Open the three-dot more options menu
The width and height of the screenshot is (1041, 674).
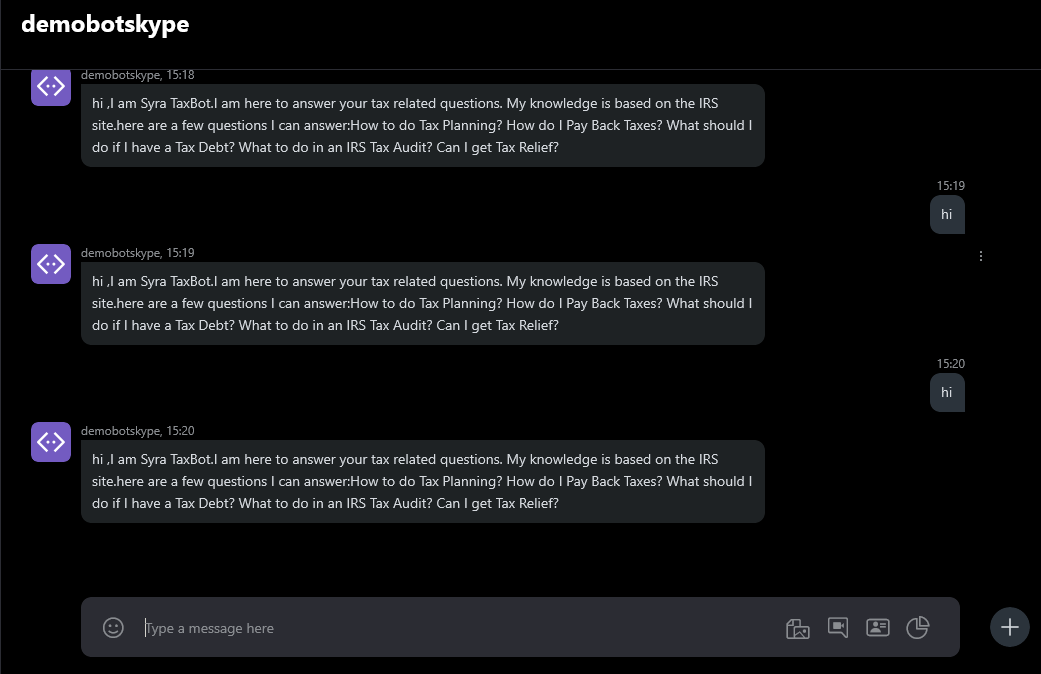(x=981, y=256)
